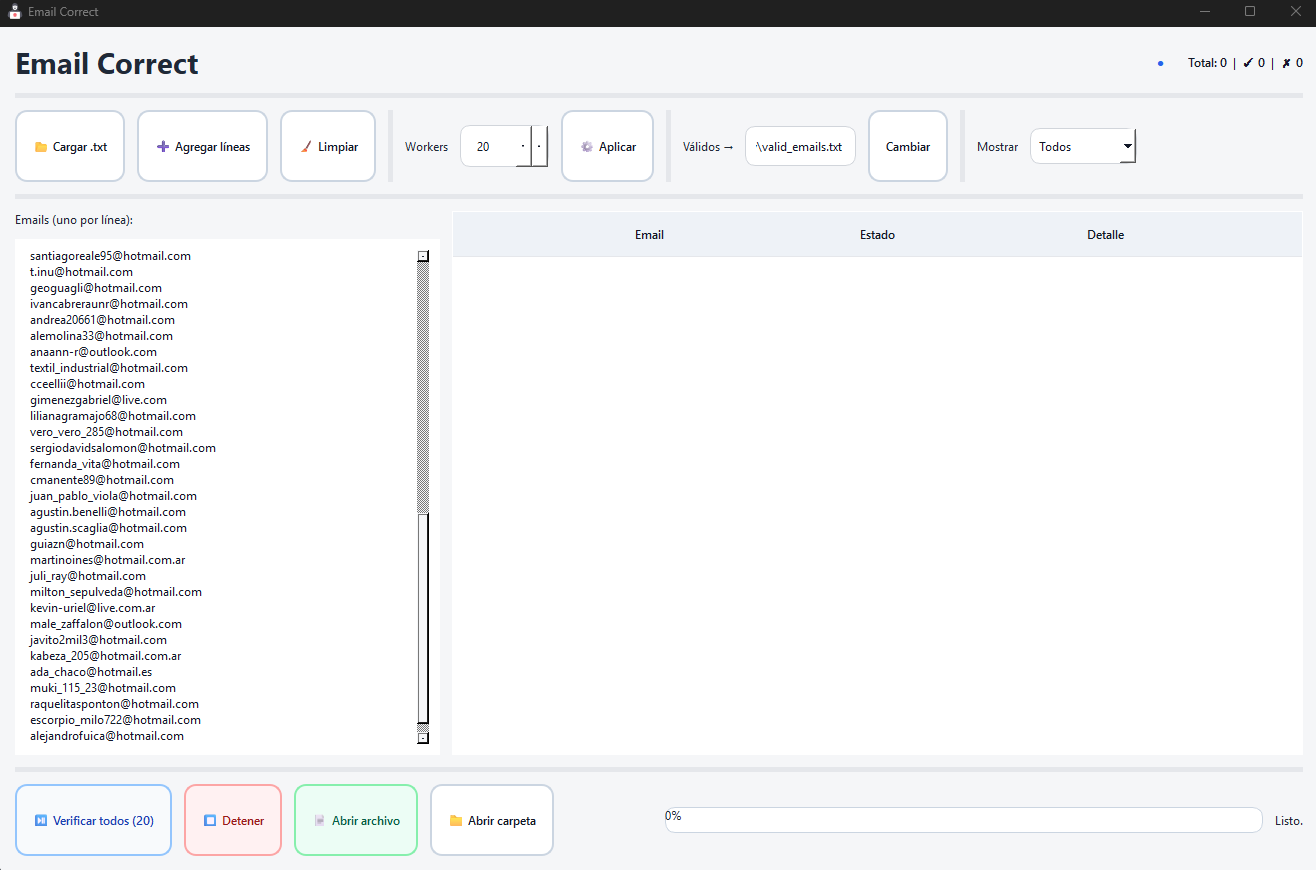1316x870 pixels.
Task: Click the folder icon on Cargar .txt
Action: [41, 147]
